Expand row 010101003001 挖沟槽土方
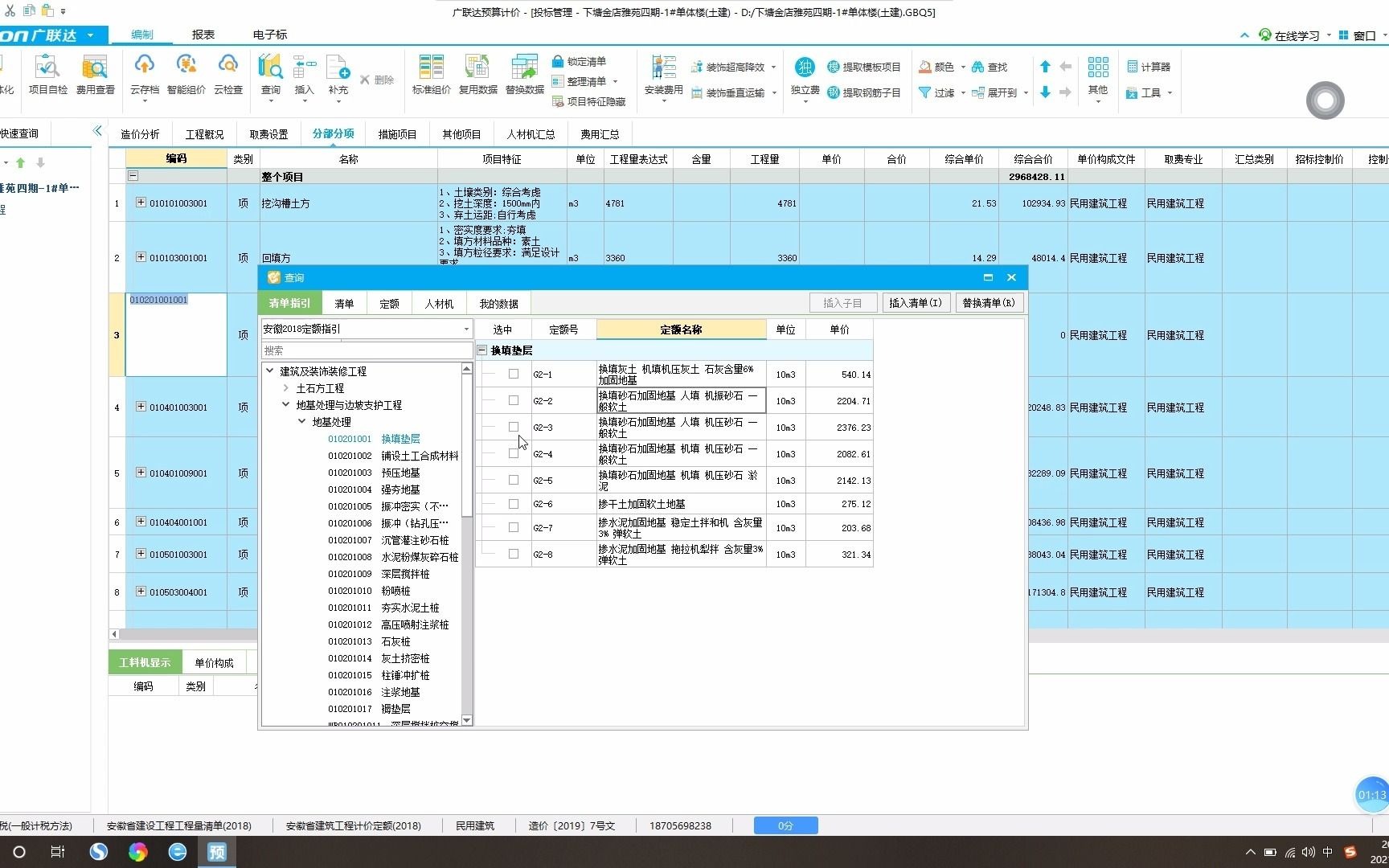 tap(141, 203)
